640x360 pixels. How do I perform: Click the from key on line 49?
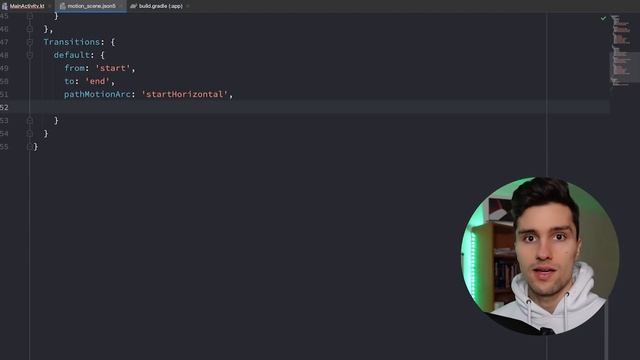(75, 68)
